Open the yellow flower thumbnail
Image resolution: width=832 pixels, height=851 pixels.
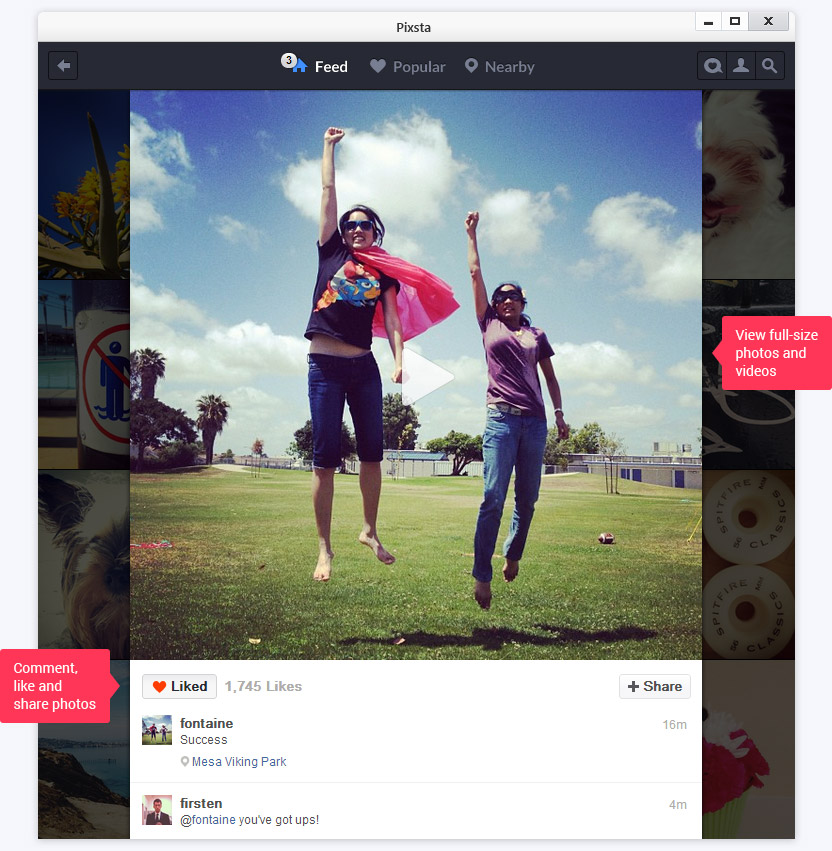pos(84,185)
